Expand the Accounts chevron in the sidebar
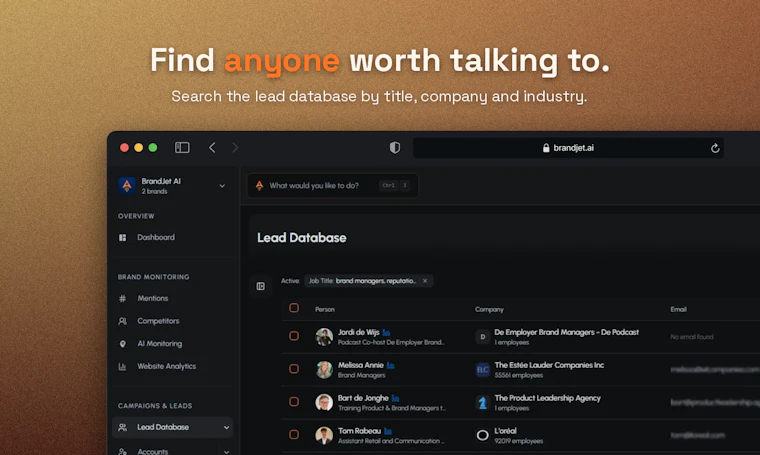Viewport: 760px width, 455px height. (x=226, y=452)
